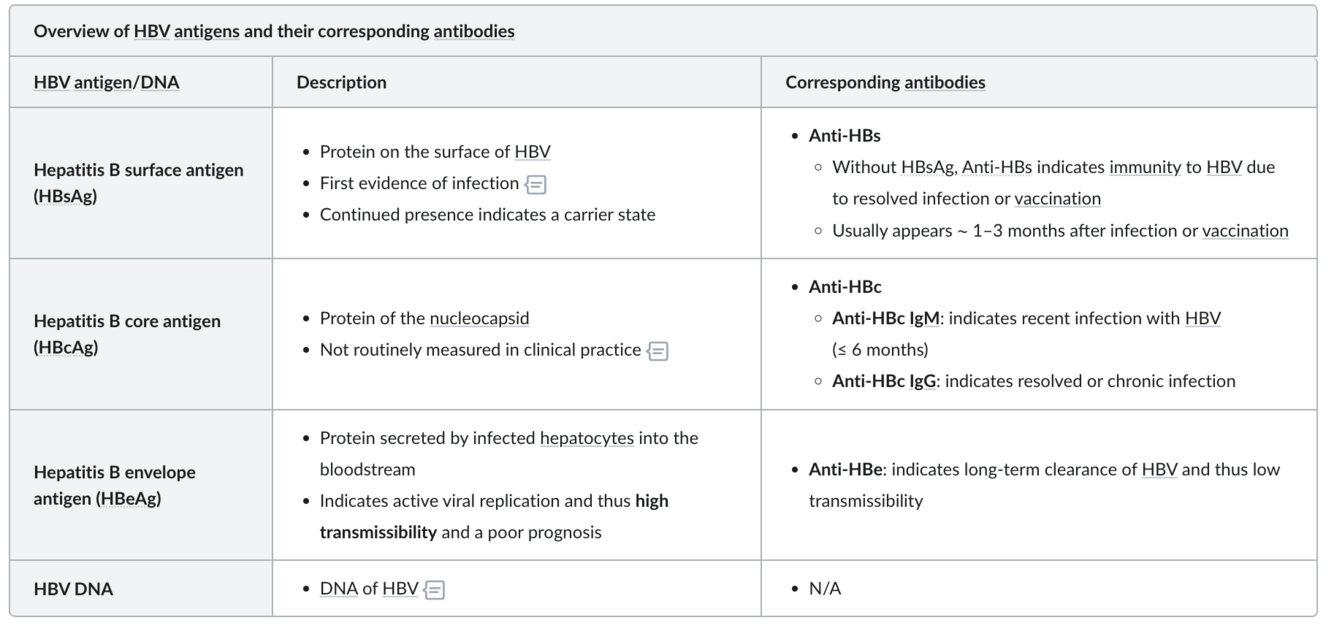Click 'HBeAg' under Hepatitis B envelope antigen
Viewport: 1334px width, 631px height.
coord(128,500)
